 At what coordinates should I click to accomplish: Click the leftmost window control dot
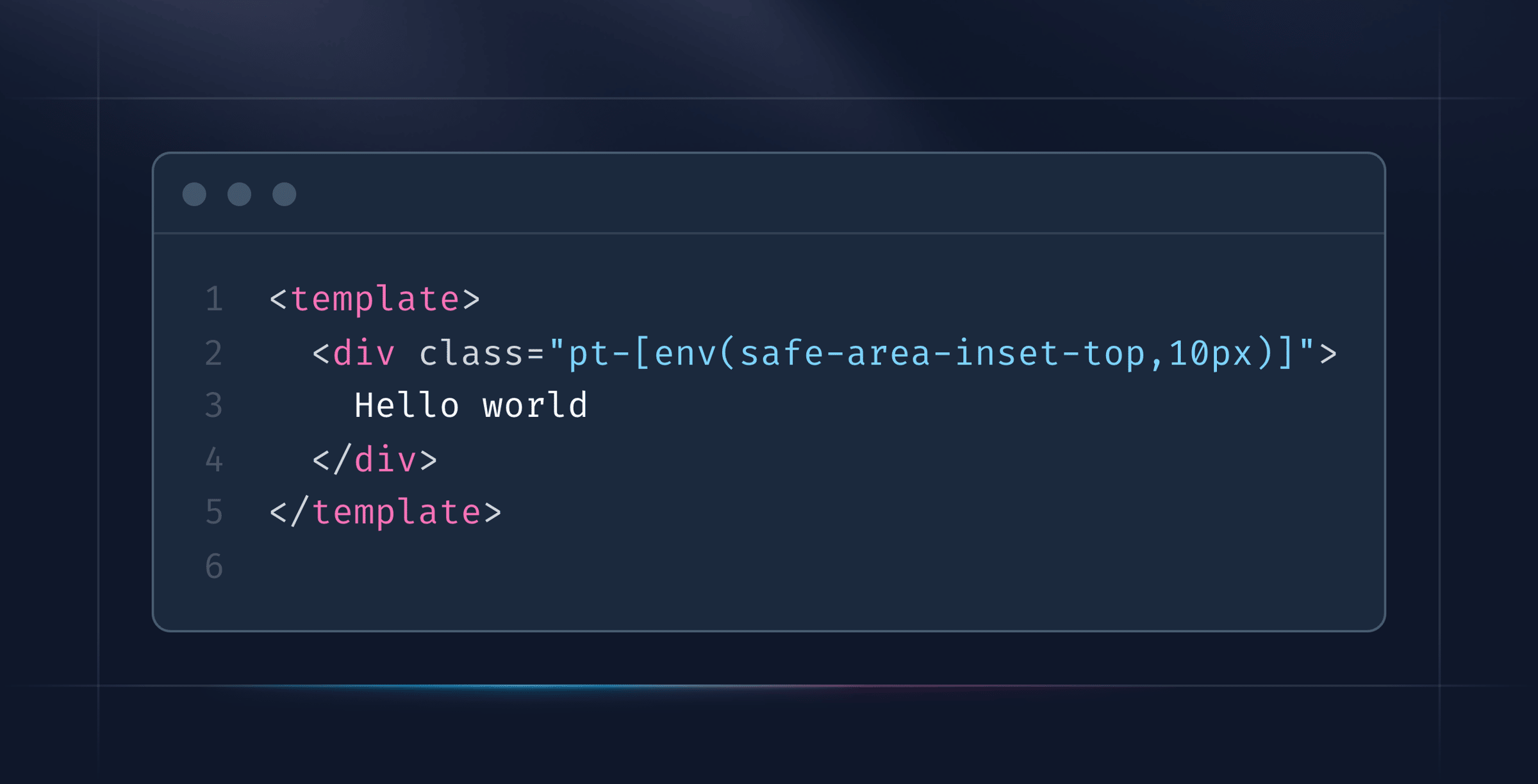194,194
